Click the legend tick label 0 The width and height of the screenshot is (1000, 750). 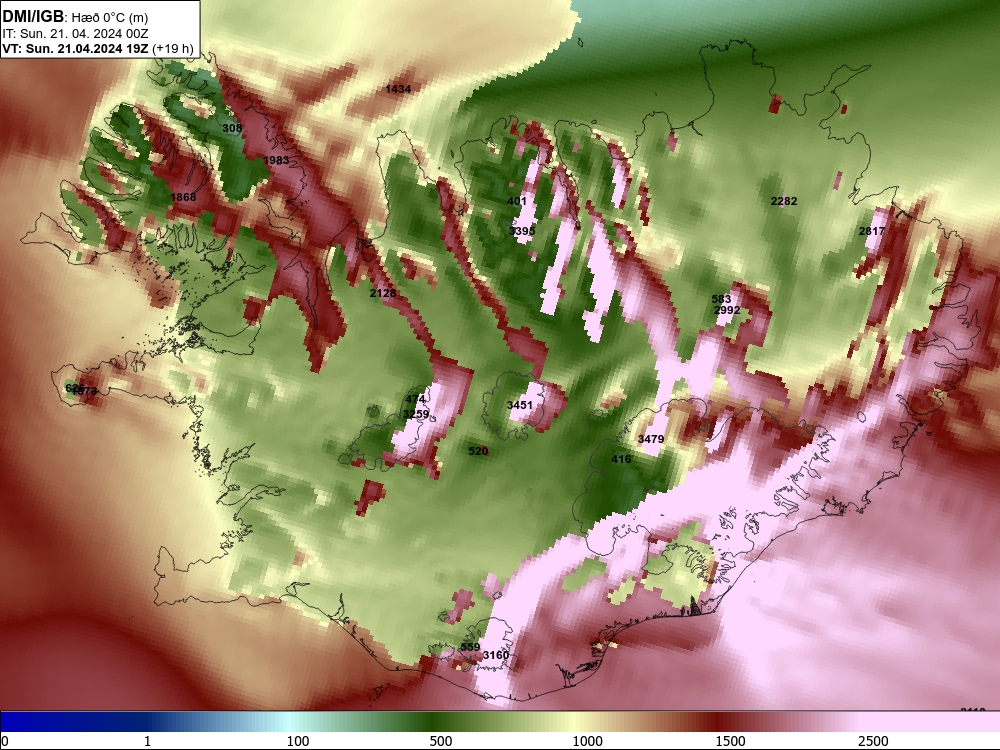tap(5, 741)
